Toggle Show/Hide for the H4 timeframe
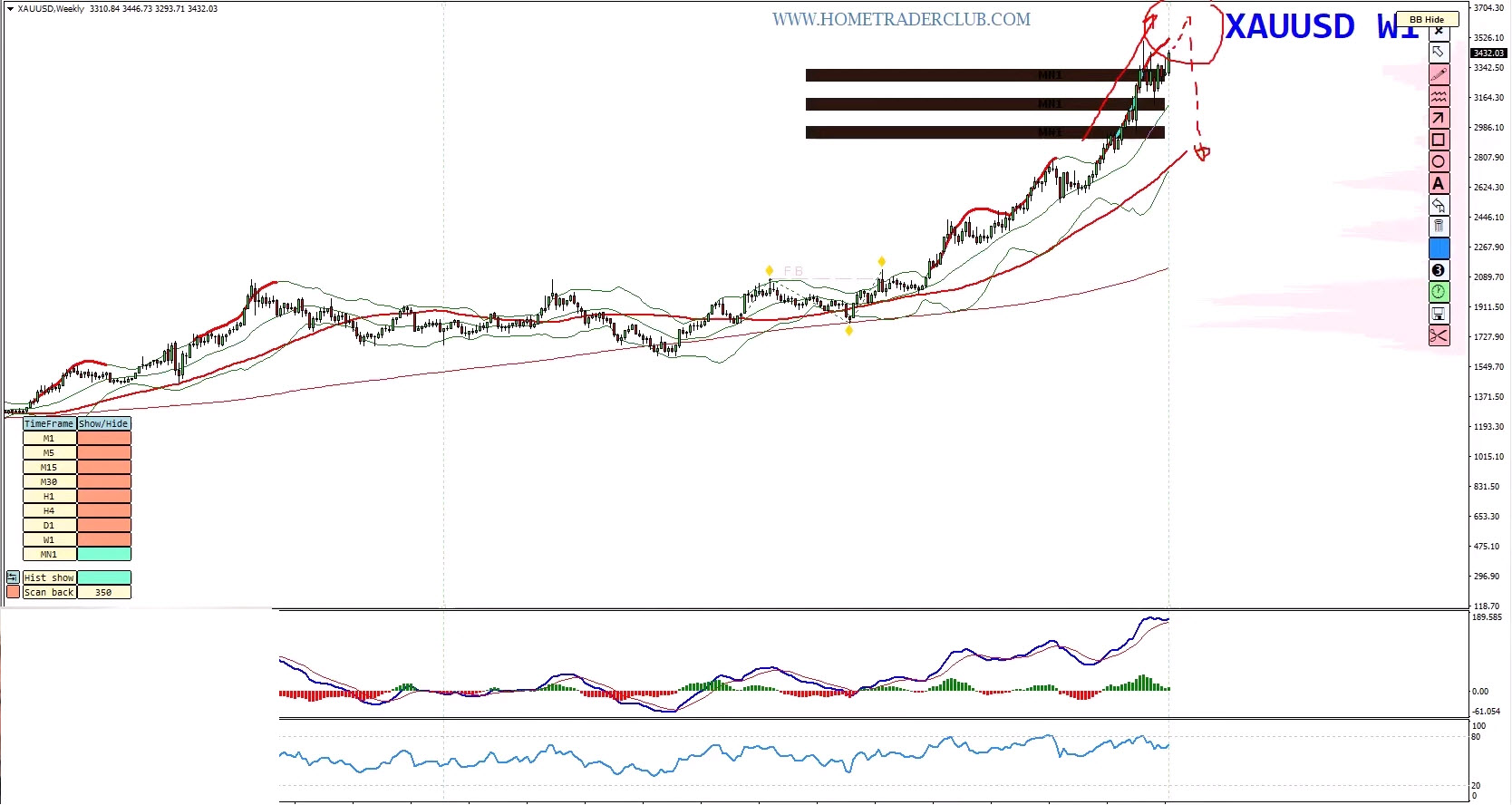This screenshot has height=805, width=1512. point(104,511)
